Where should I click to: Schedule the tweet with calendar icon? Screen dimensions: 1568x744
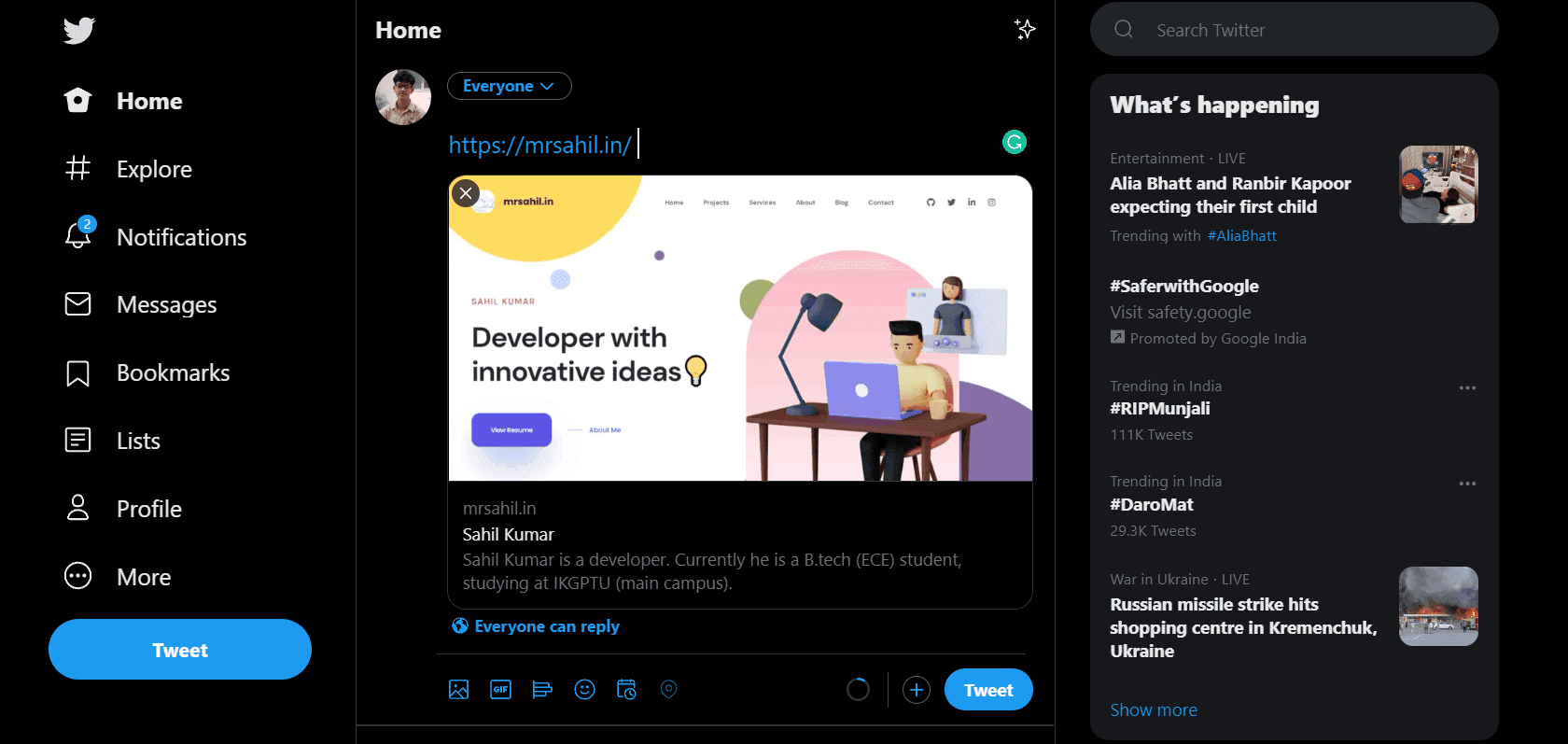pyautogui.click(x=627, y=690)
